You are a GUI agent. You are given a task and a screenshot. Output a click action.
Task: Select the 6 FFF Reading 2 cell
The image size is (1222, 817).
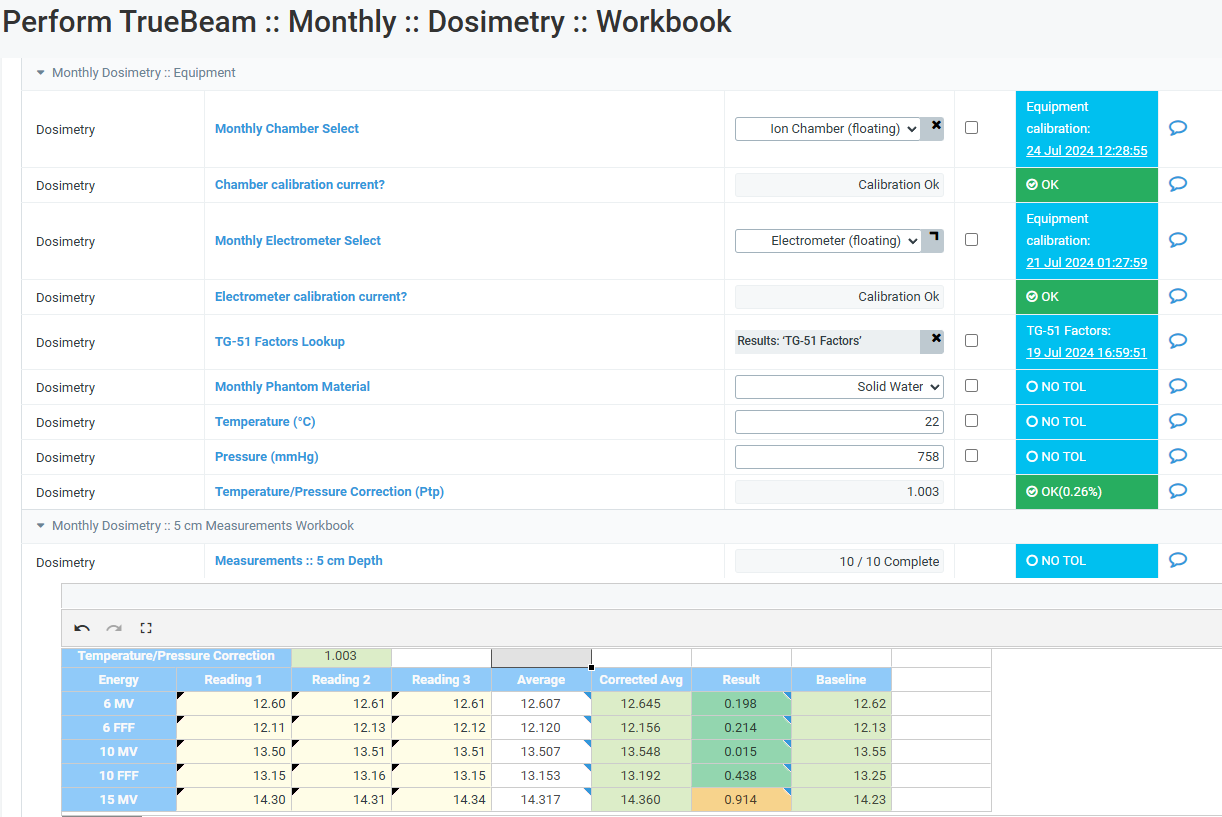coord(341,727)
